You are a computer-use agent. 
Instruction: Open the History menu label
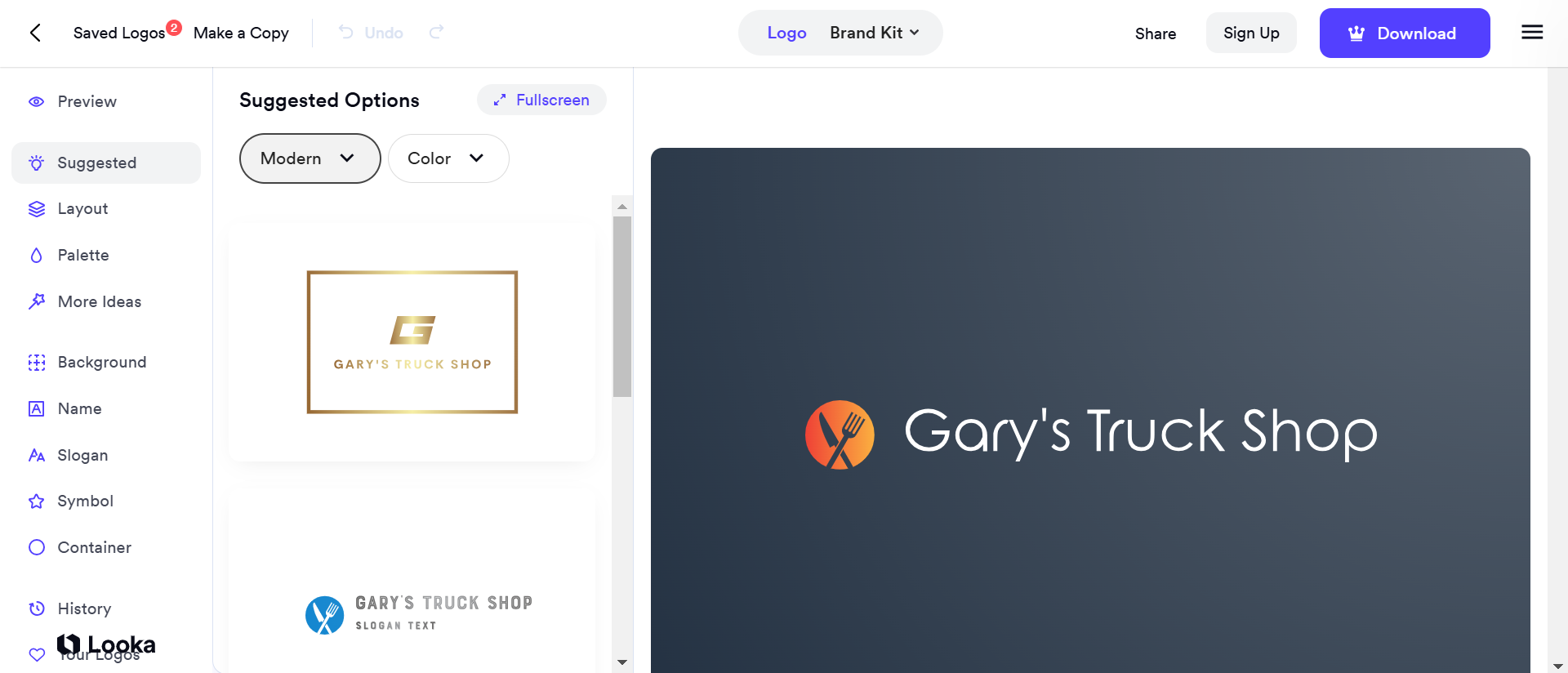85,608
